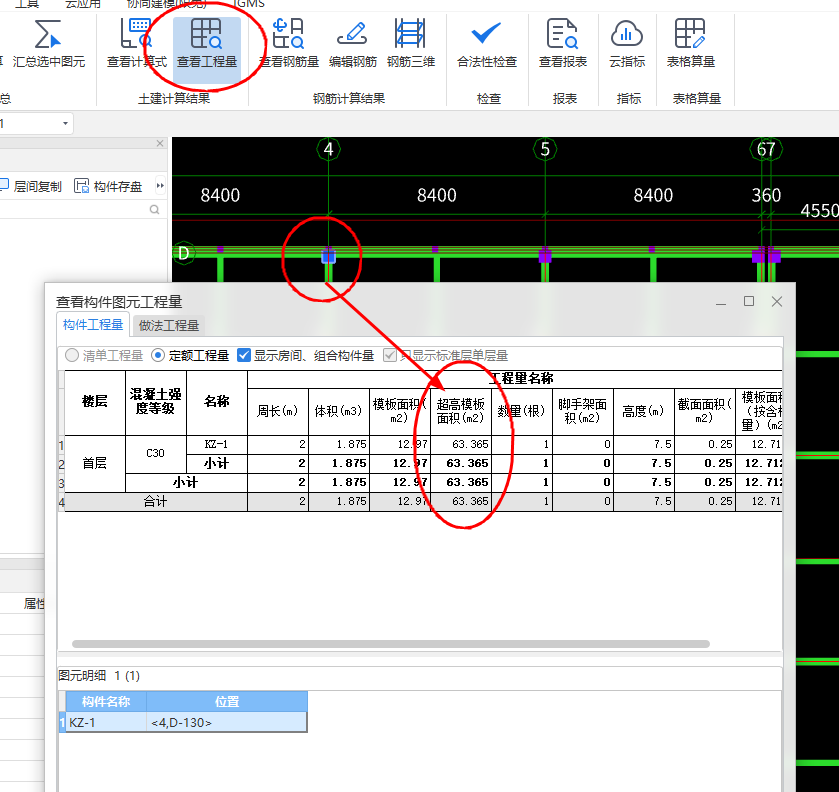Click 截面面积(m2) column header

click(705, 411)
